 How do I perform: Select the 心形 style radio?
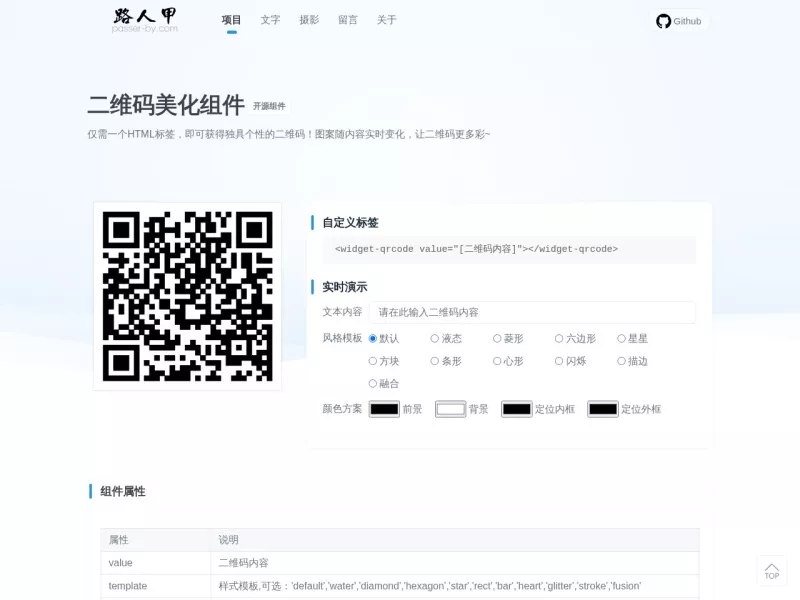(x=497, y=361)
